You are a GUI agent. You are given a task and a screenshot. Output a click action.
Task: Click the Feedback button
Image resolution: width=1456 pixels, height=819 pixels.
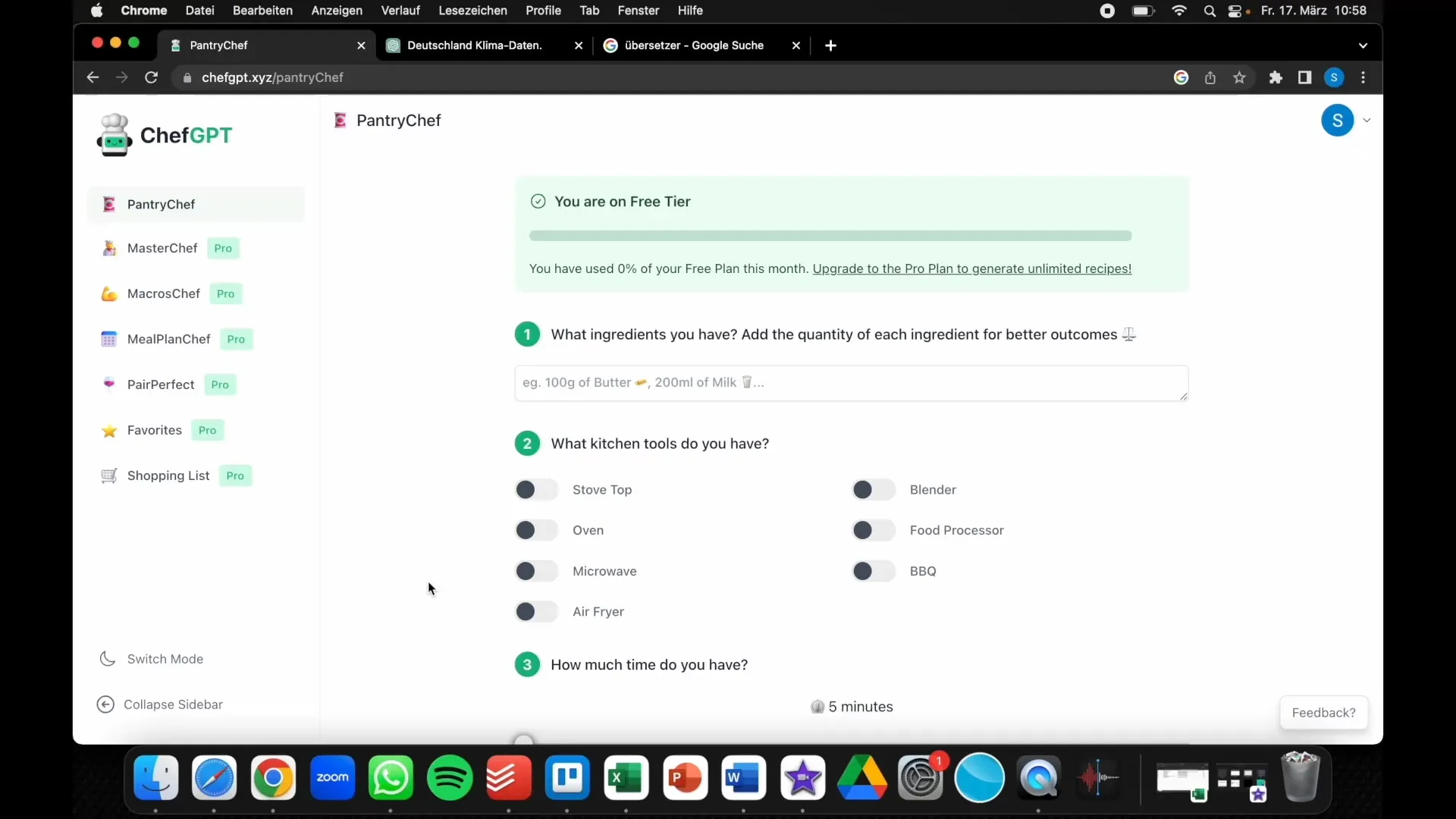1323,712
